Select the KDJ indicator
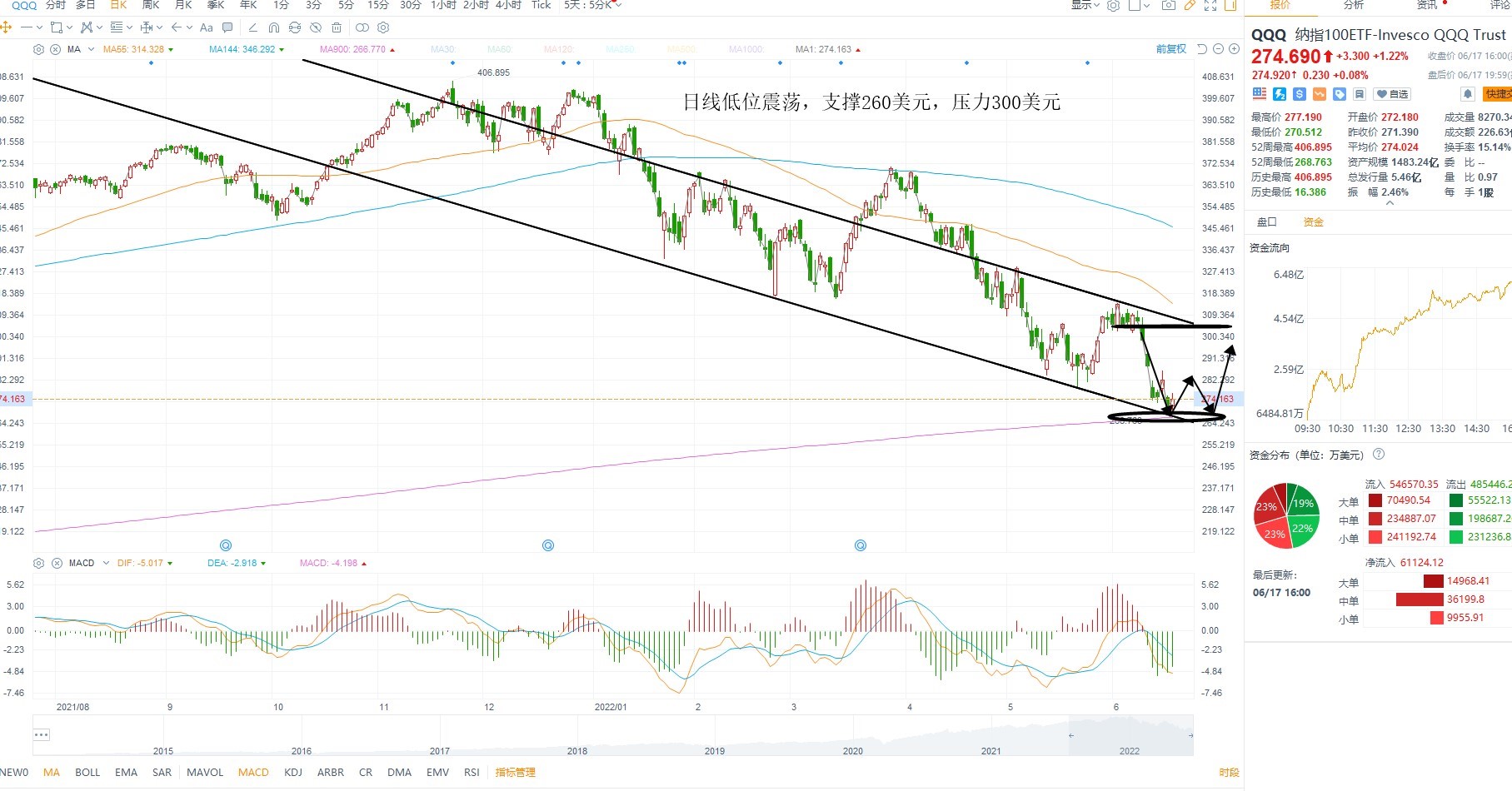 click(x=293, y=772)
